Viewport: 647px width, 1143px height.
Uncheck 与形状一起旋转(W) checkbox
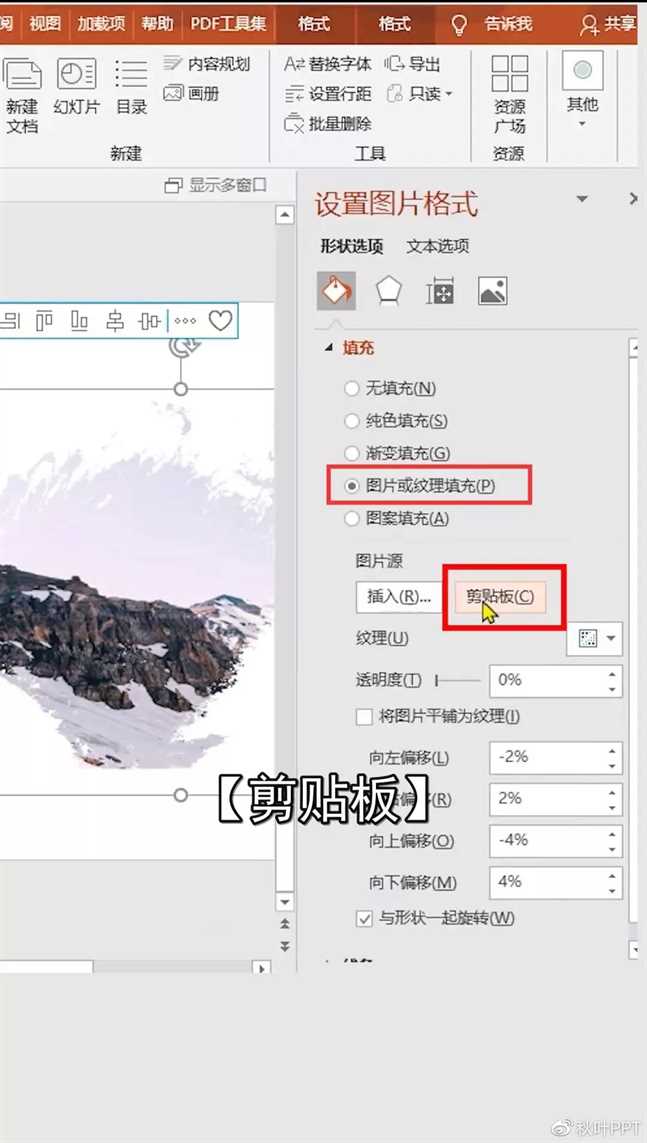[365, 918]
